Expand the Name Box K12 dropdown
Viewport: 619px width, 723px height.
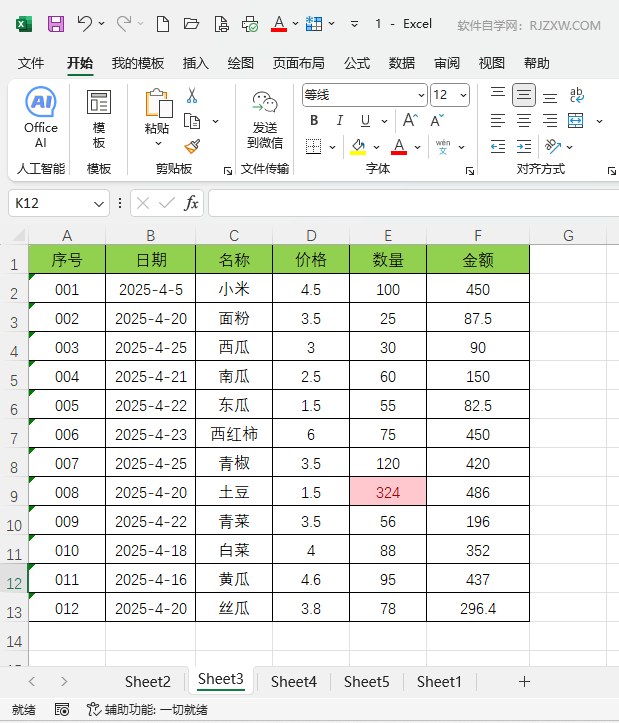point(98,203)
